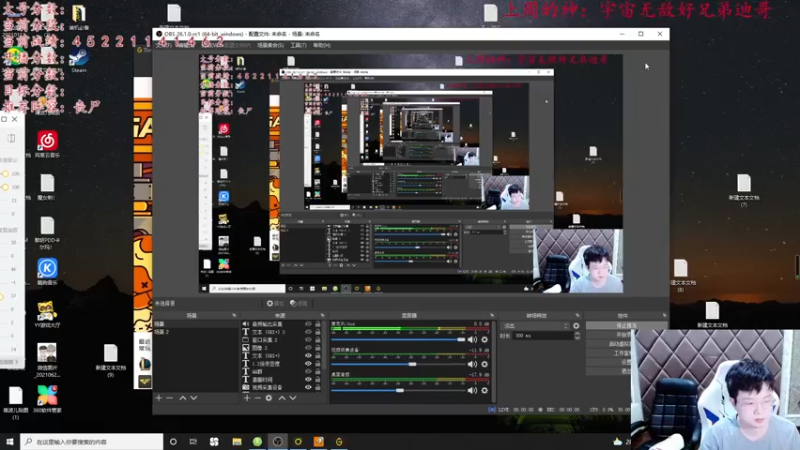
Task: Open the 场景集合(S) menu
Action: pyautogui.click(x=270, y=45)
